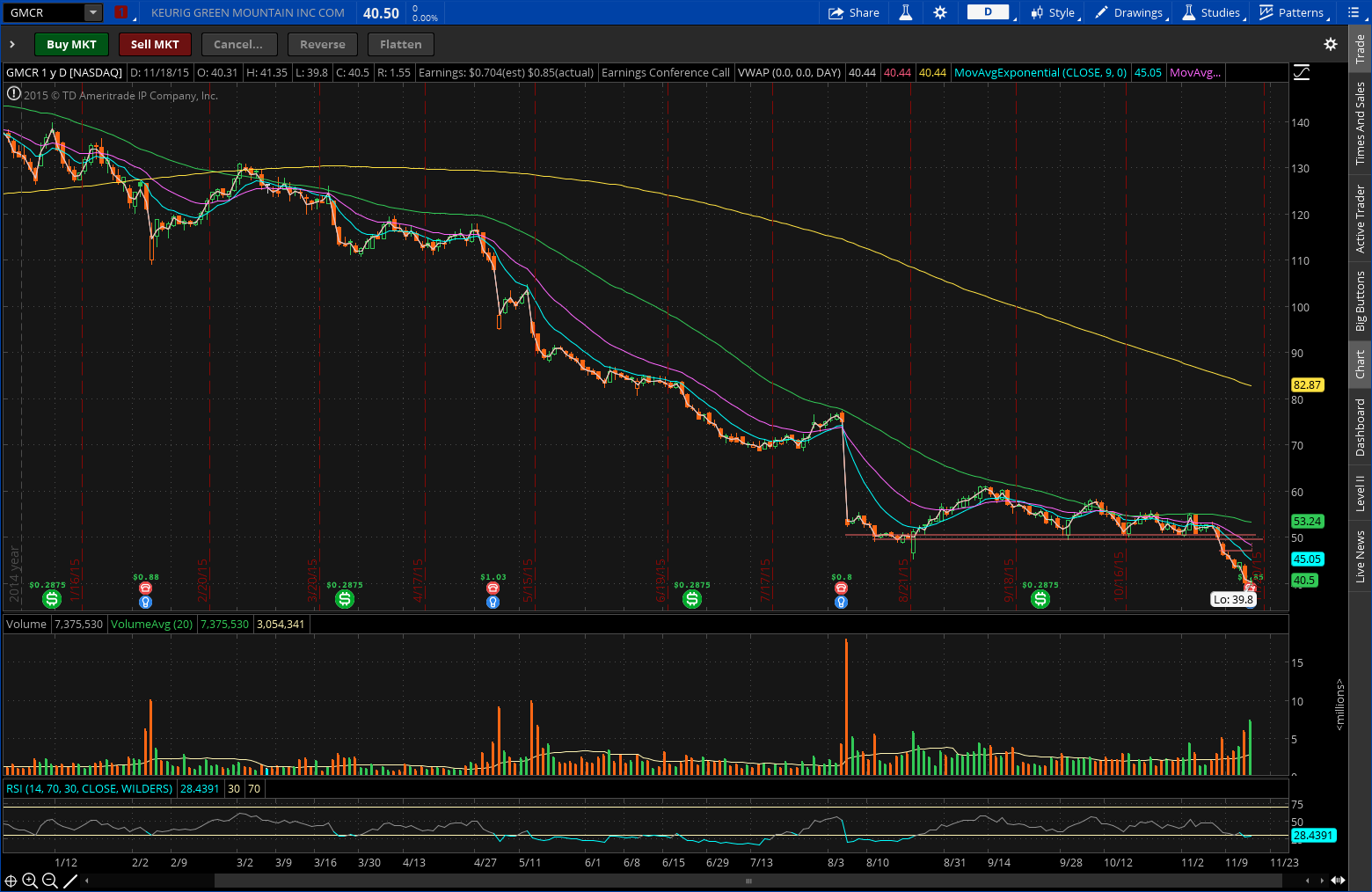Viewport: 1372px width, 892px height.
Task: Click the zoom out magnifier icon
Action: [x=50, y=881]
